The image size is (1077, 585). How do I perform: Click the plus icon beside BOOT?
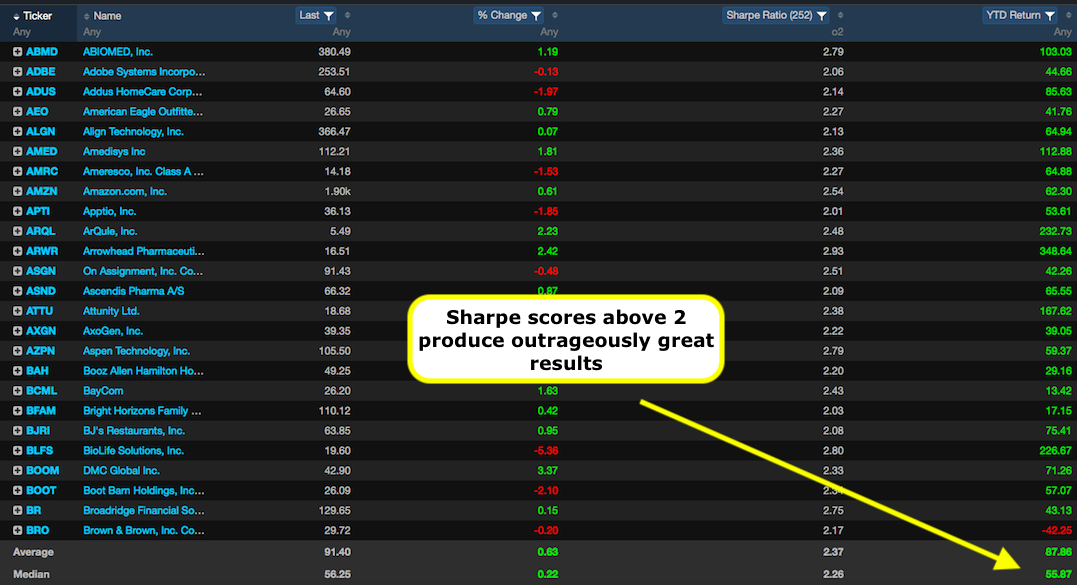click(17, 490)
